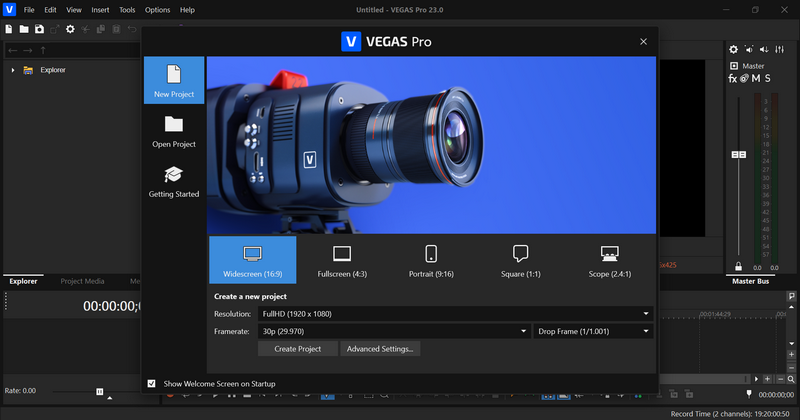Click the Master volume fader handle
The image size is (800, 420).
739,155
